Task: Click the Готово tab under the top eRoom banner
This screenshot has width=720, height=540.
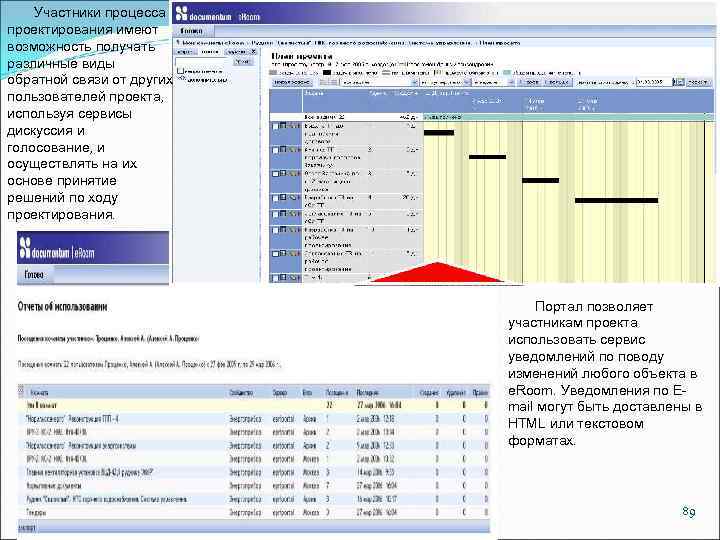Action: 192,31
